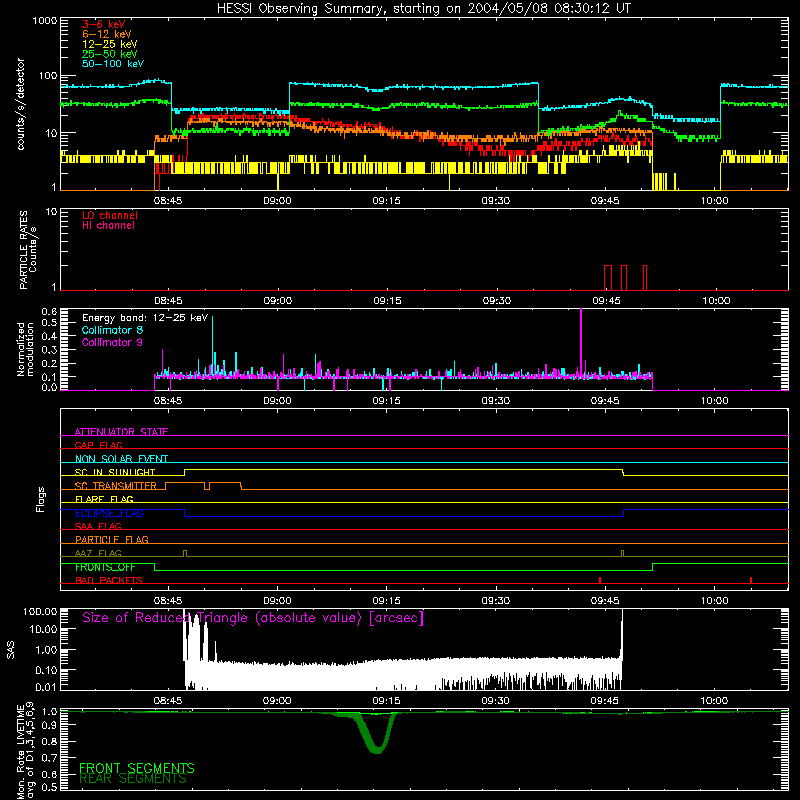This screenshot has height=800, width=800.
Task: Click the green livetime dip near 09:15
Action: coord(377,734)
